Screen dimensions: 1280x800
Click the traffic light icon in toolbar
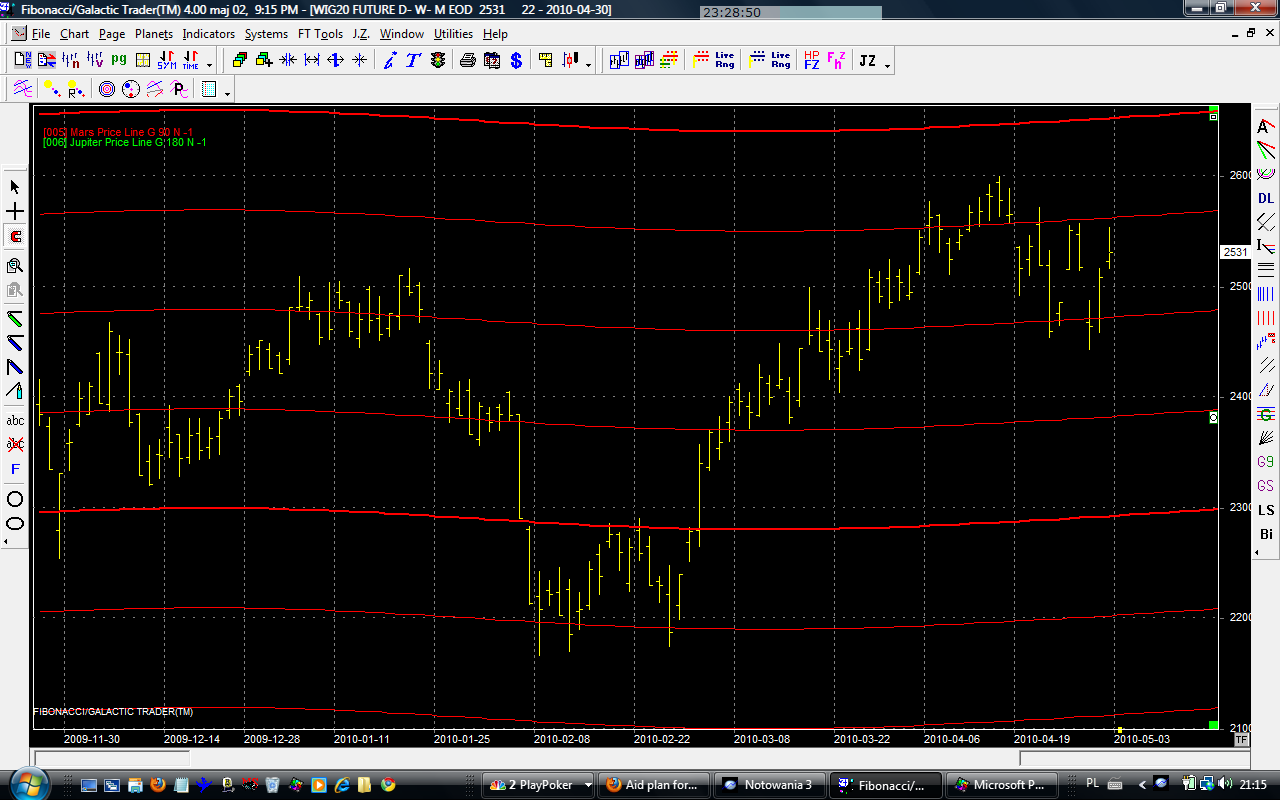coord(438,61)
